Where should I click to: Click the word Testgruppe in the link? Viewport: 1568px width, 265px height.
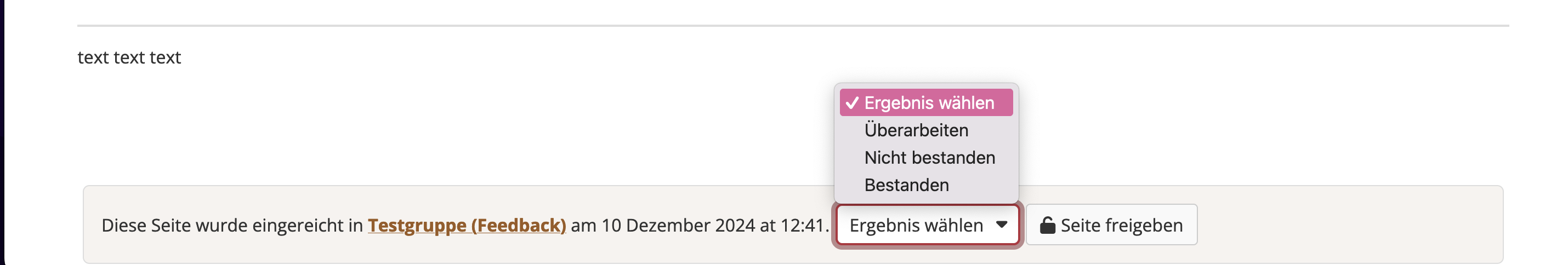[417, 226]
